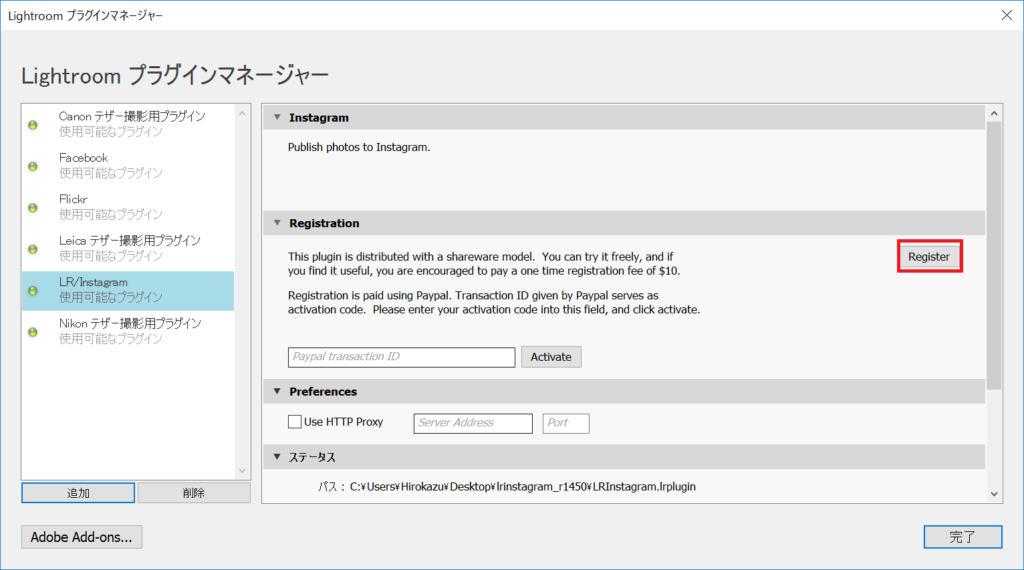Click the 'Publish photos to Instagram.' description
1024x570 pixels.
[359, 148]
